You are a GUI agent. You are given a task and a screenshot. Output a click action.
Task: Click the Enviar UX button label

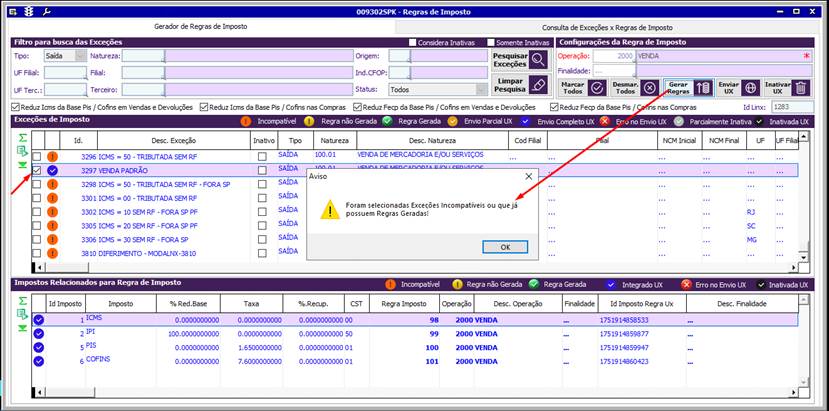pyautogui.click(x=729, y=88)
